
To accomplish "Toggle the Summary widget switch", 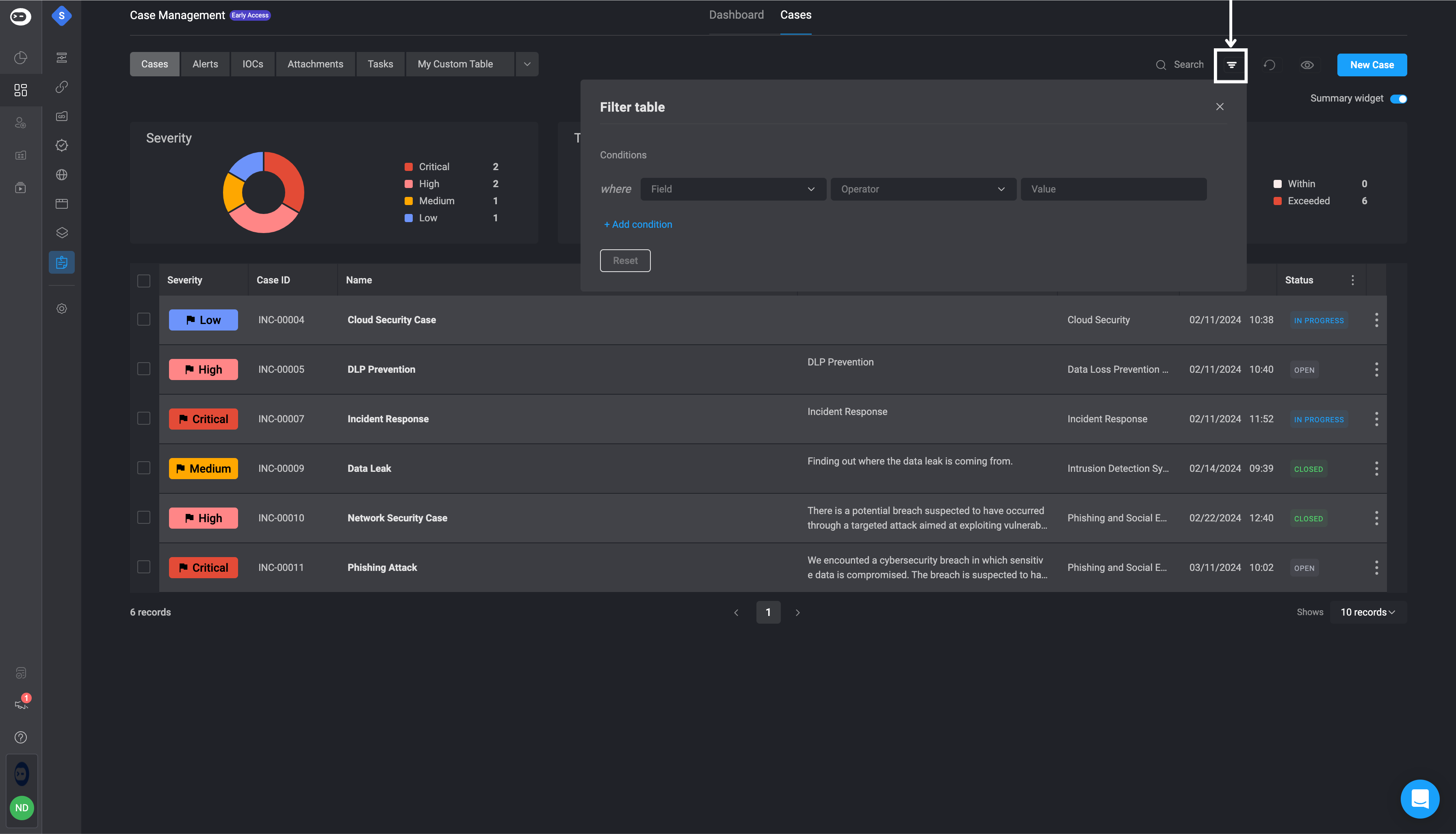I will 1398,99.
